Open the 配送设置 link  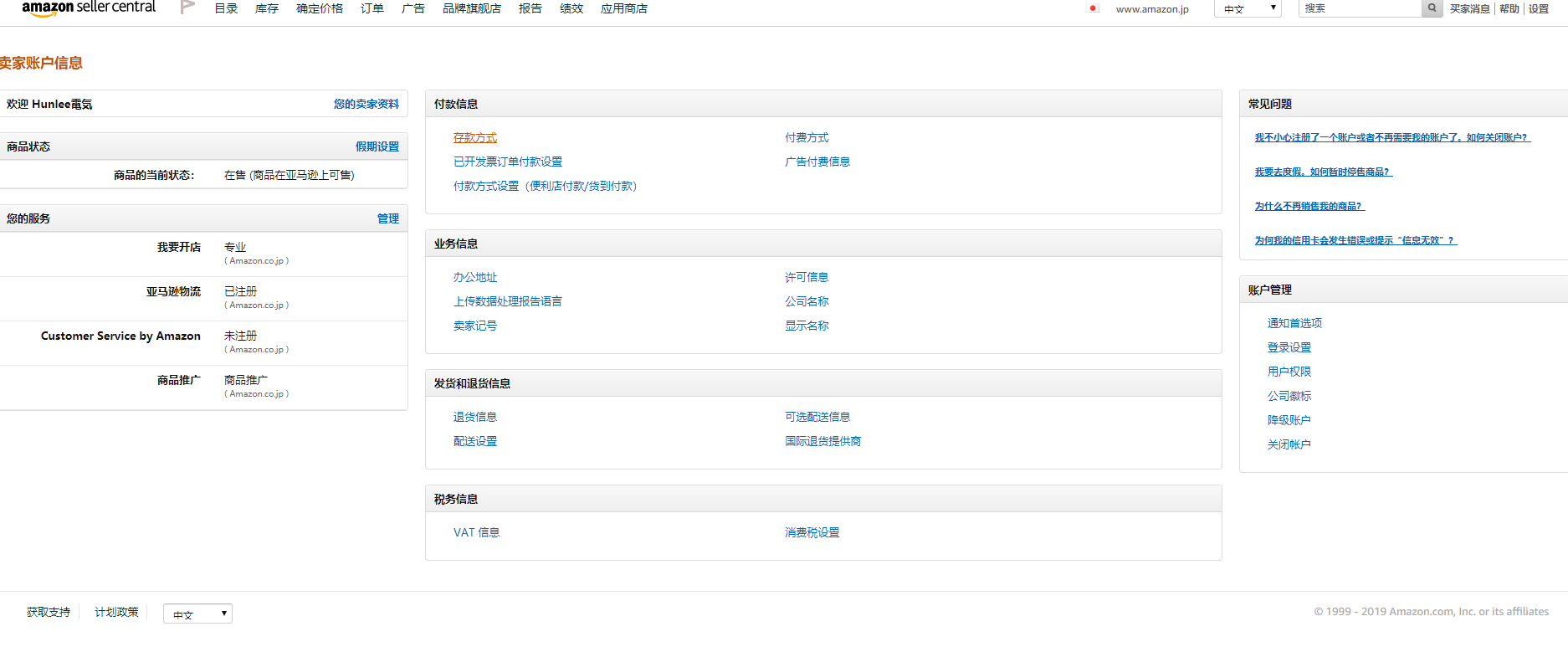click(x=475, y=441)
